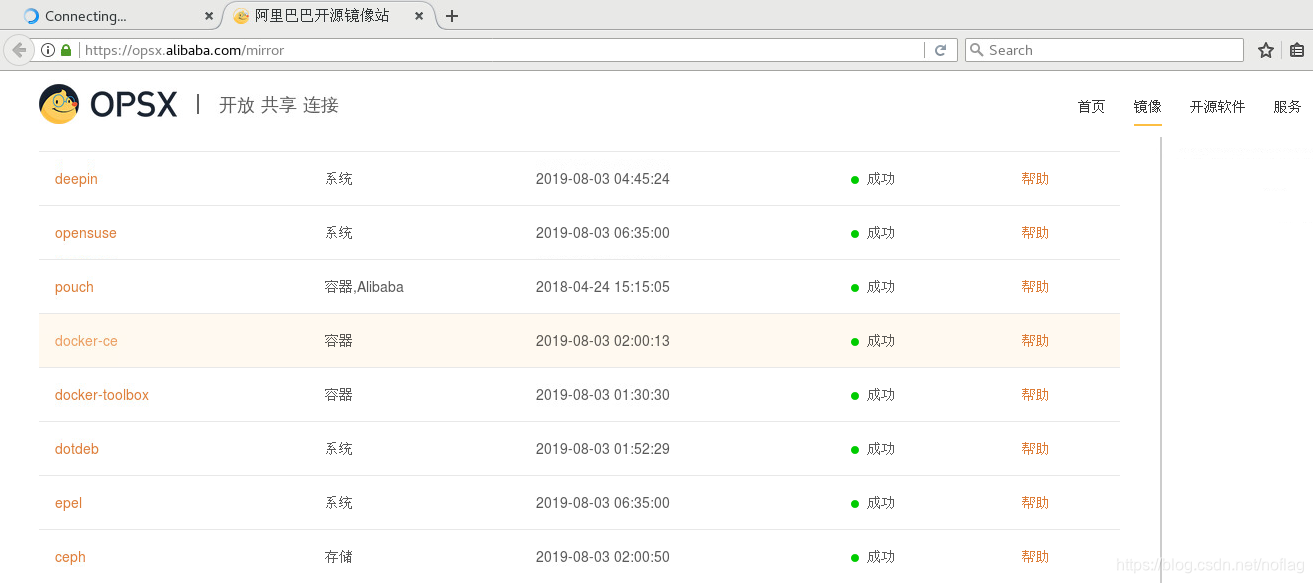The image size is (1313, 583).
Task: Open the pouch mirror link
Action: (x=74, y=287)
